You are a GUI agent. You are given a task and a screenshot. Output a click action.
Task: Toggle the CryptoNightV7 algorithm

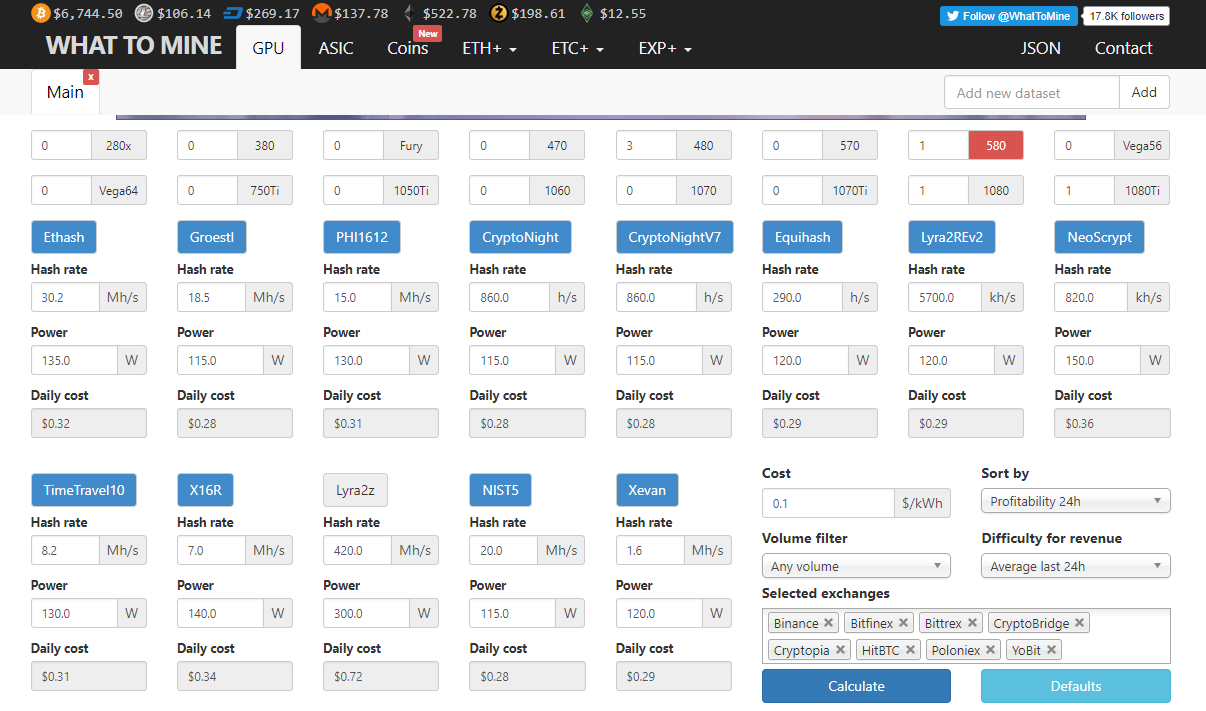(675, 237)
